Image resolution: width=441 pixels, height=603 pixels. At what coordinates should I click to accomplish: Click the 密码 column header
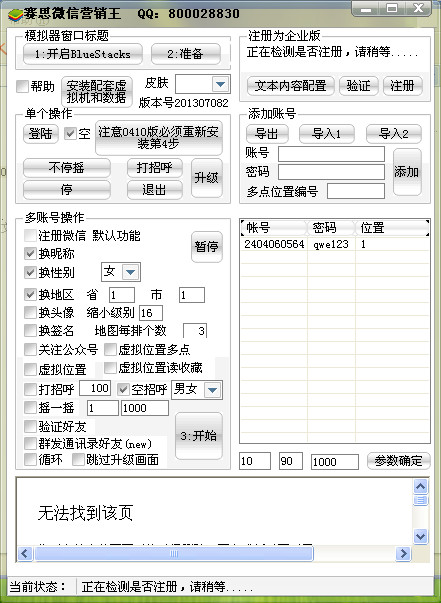coord(331,228)
